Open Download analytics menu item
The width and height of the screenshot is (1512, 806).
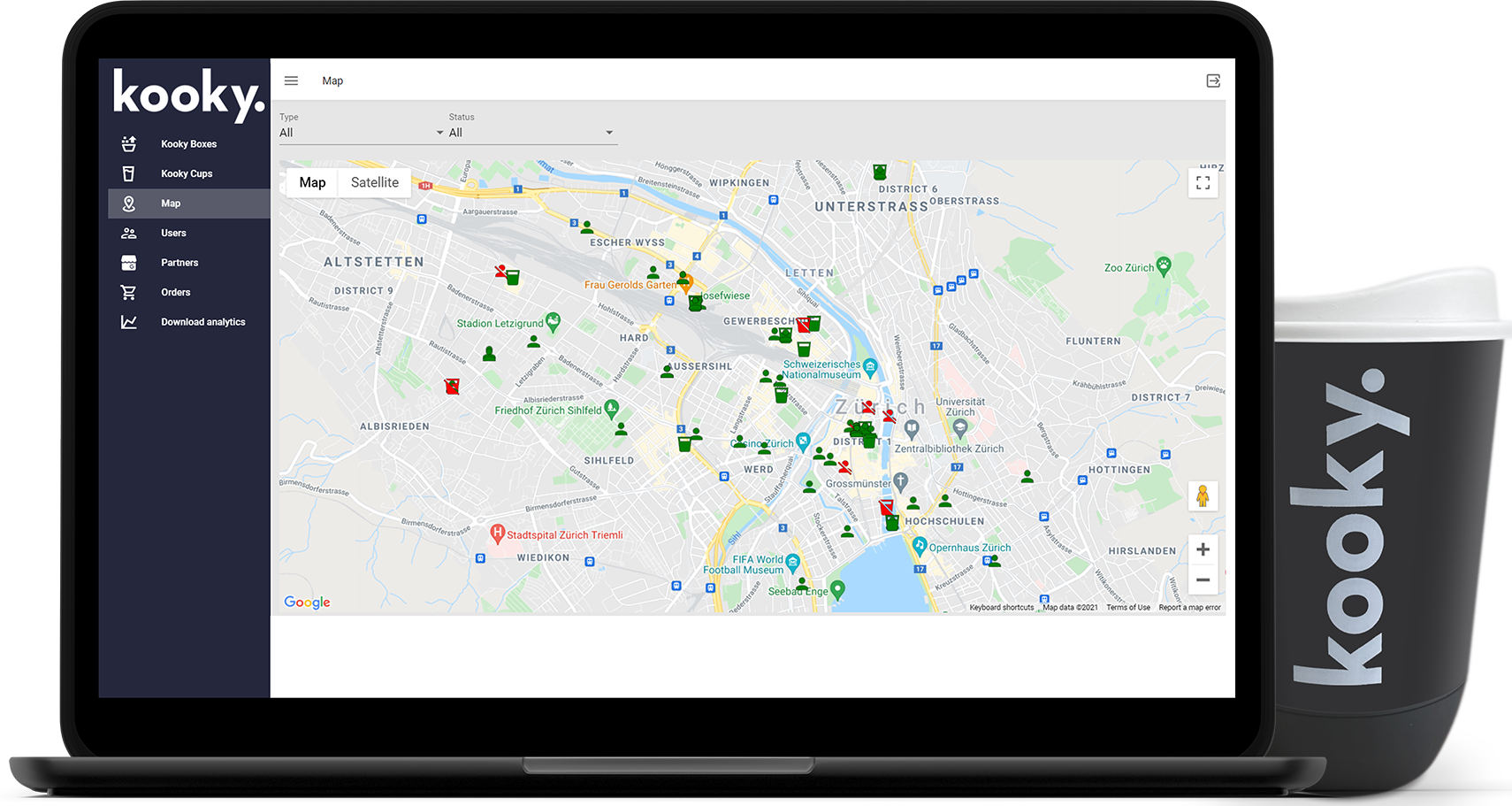tap(188, 322)
